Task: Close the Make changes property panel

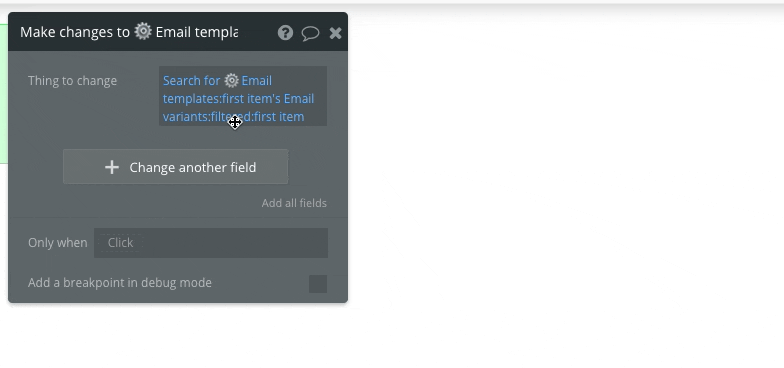Action: (x=336, y=33)
